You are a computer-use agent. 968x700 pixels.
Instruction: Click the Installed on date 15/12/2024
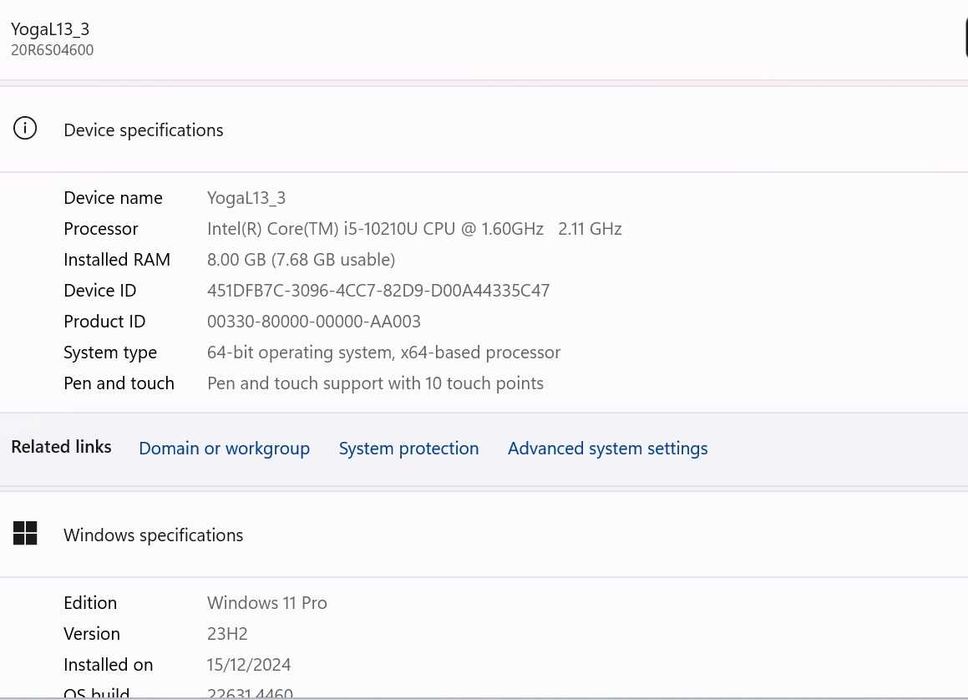coord(249,665)
